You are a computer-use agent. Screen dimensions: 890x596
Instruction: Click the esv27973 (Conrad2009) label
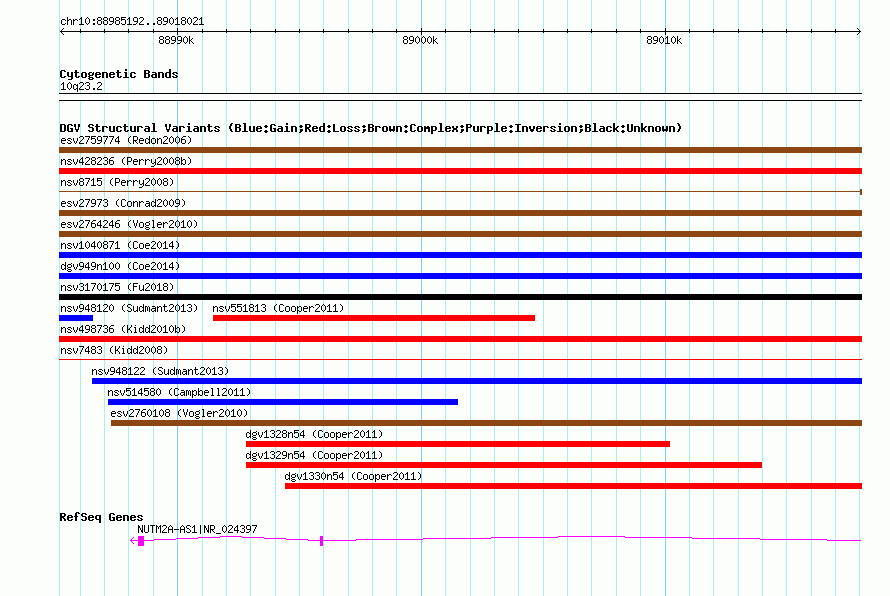coord(123,203)
